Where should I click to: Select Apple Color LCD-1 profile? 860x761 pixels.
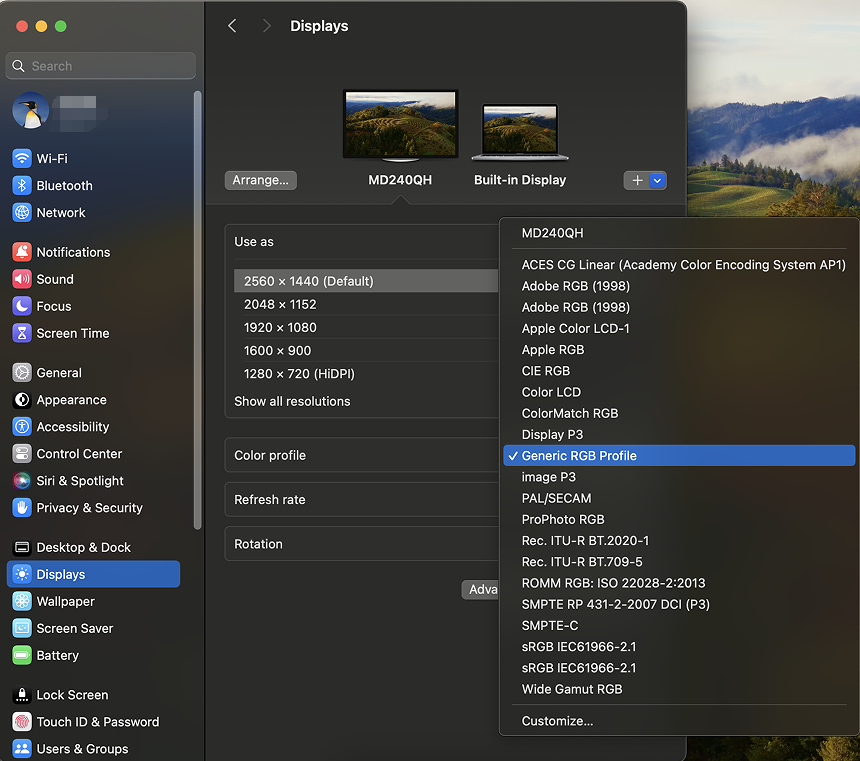679,328
